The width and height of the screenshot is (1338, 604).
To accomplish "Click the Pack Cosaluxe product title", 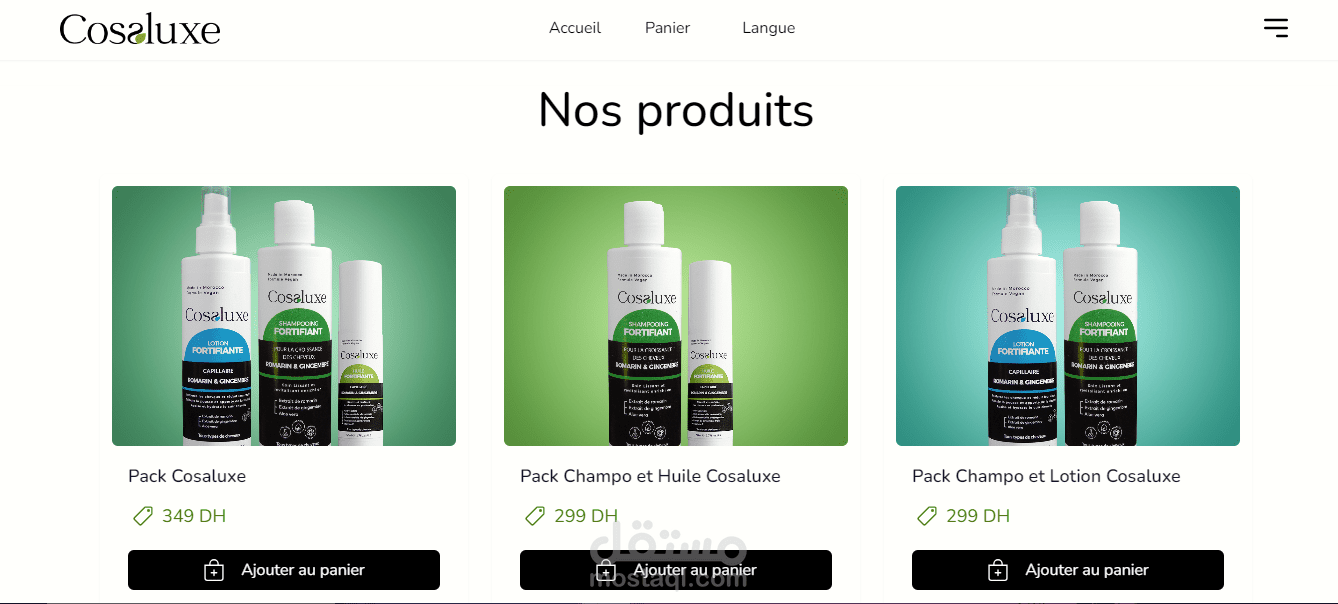I will [187, 476].
